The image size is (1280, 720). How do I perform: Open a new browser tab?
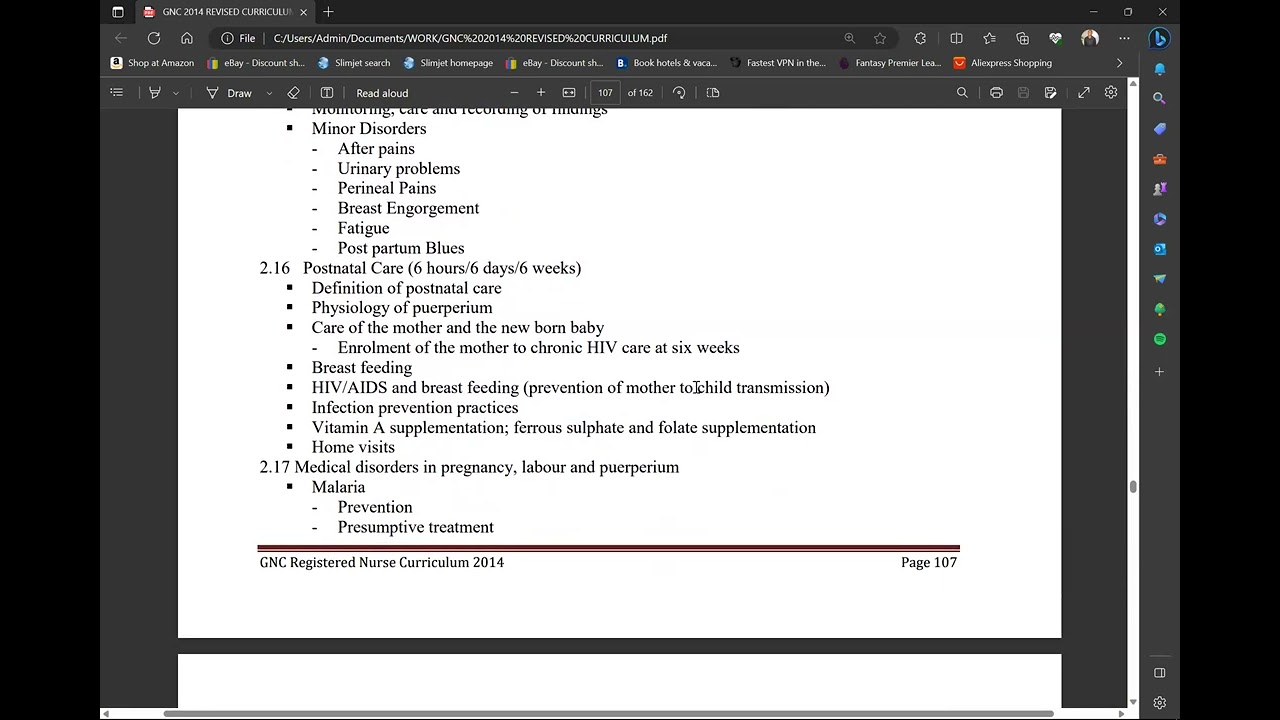(328, 12)
